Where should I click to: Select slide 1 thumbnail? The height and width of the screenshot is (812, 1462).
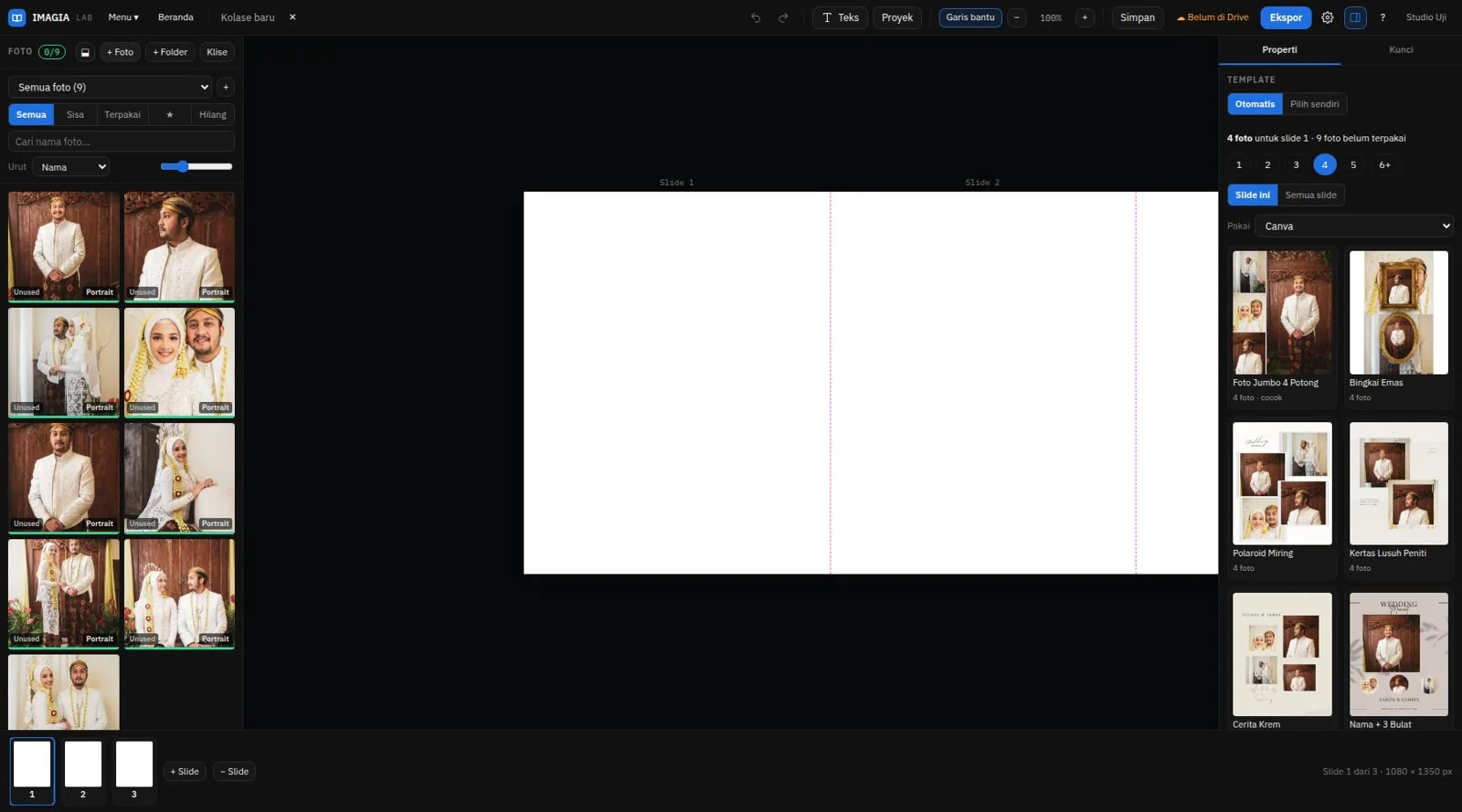pos(32,771)
